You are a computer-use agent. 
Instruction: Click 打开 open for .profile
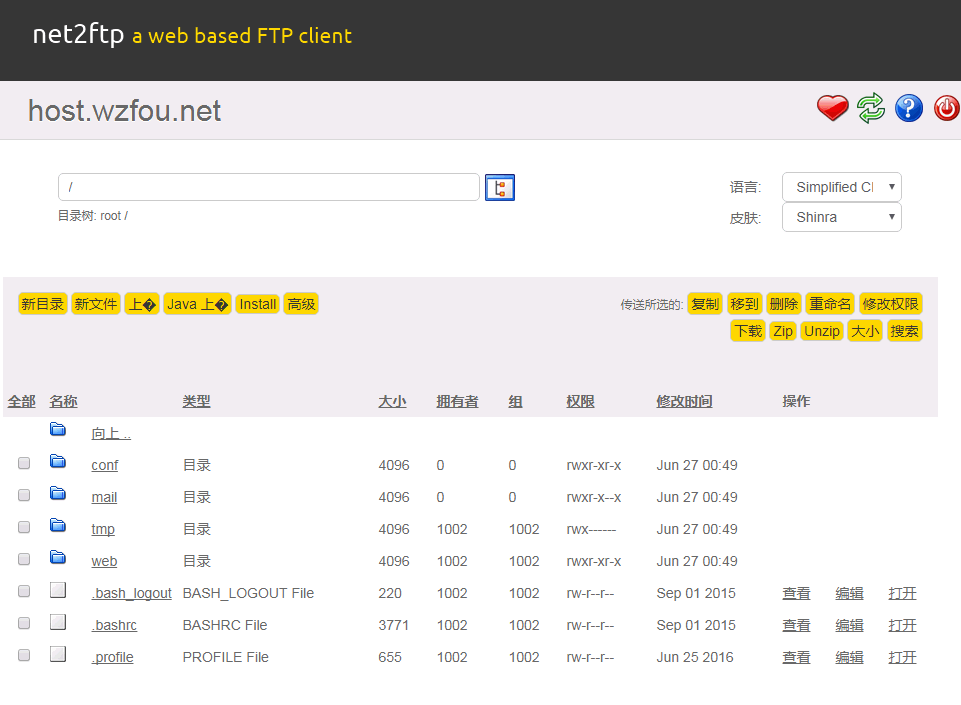(x=902, y=657)
